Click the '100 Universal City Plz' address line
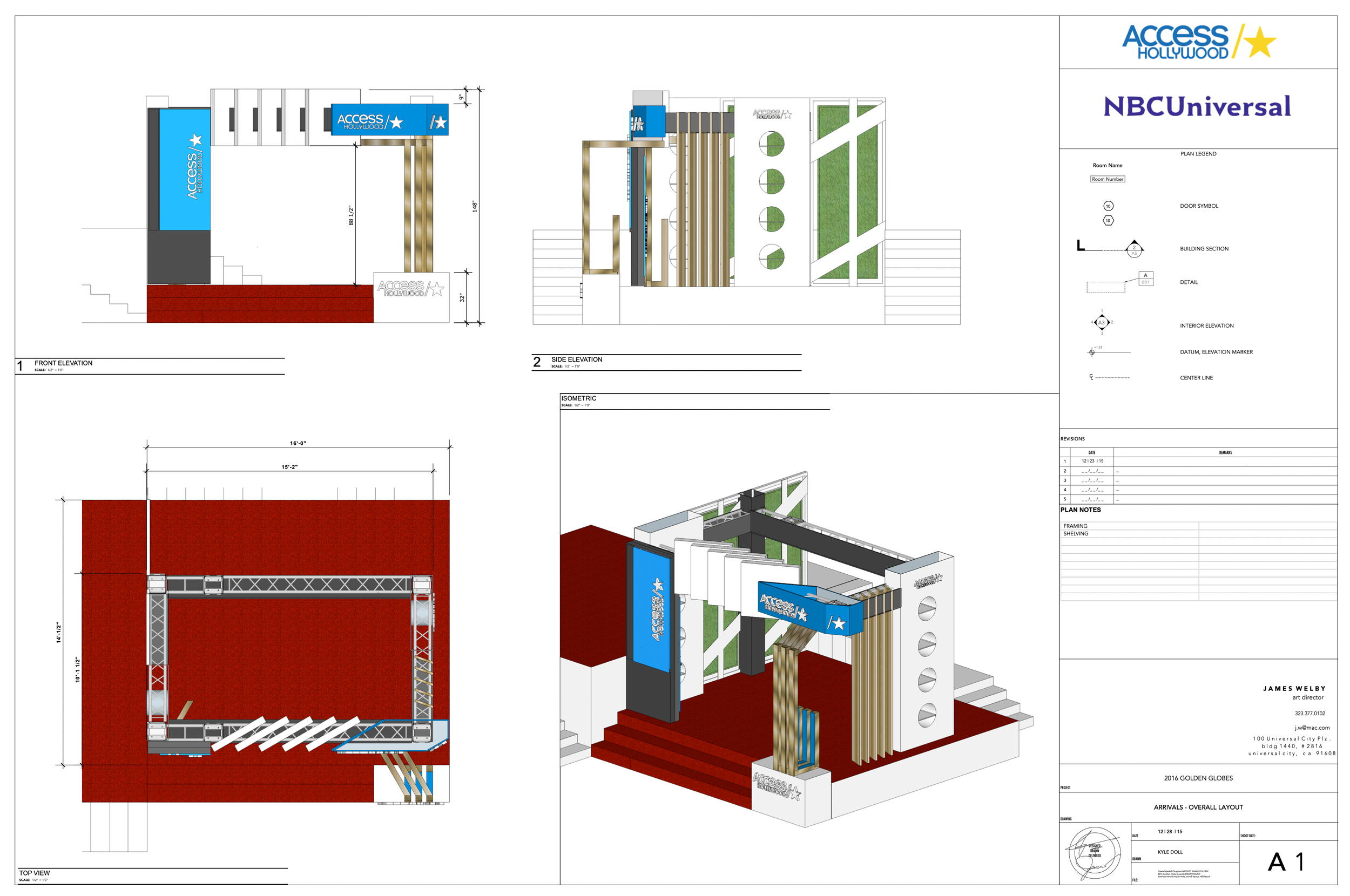Viewport: 1350px width, 896px height. 1292,738
